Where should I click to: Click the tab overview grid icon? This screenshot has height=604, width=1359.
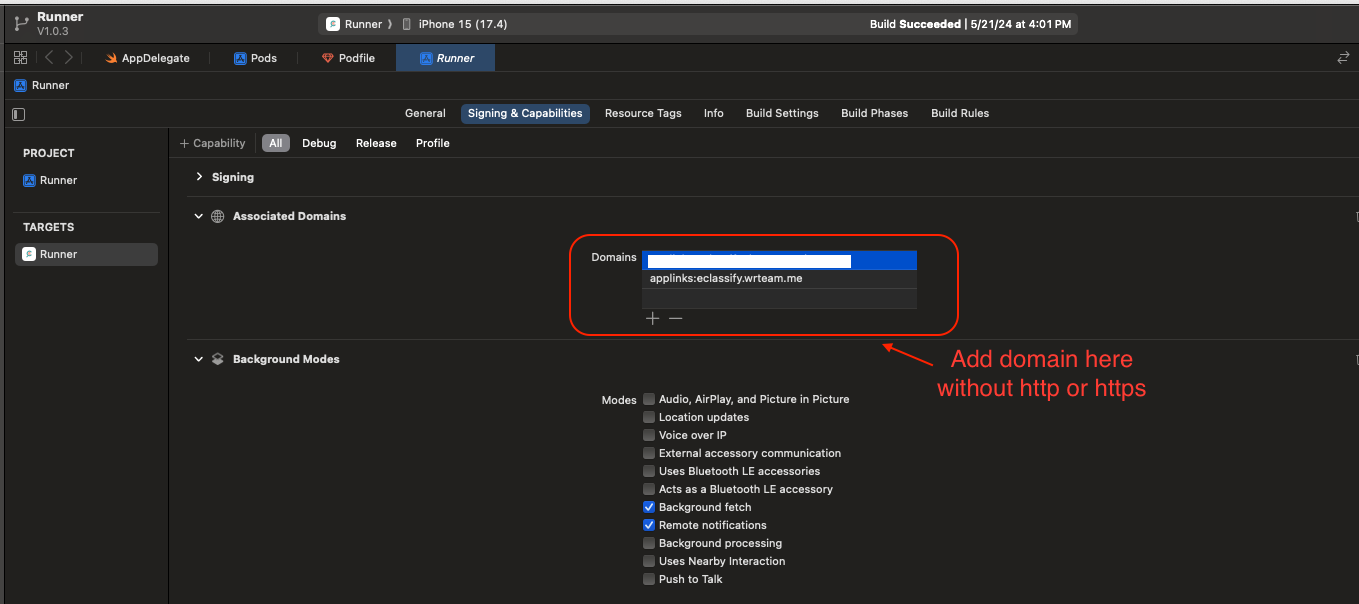20,58
